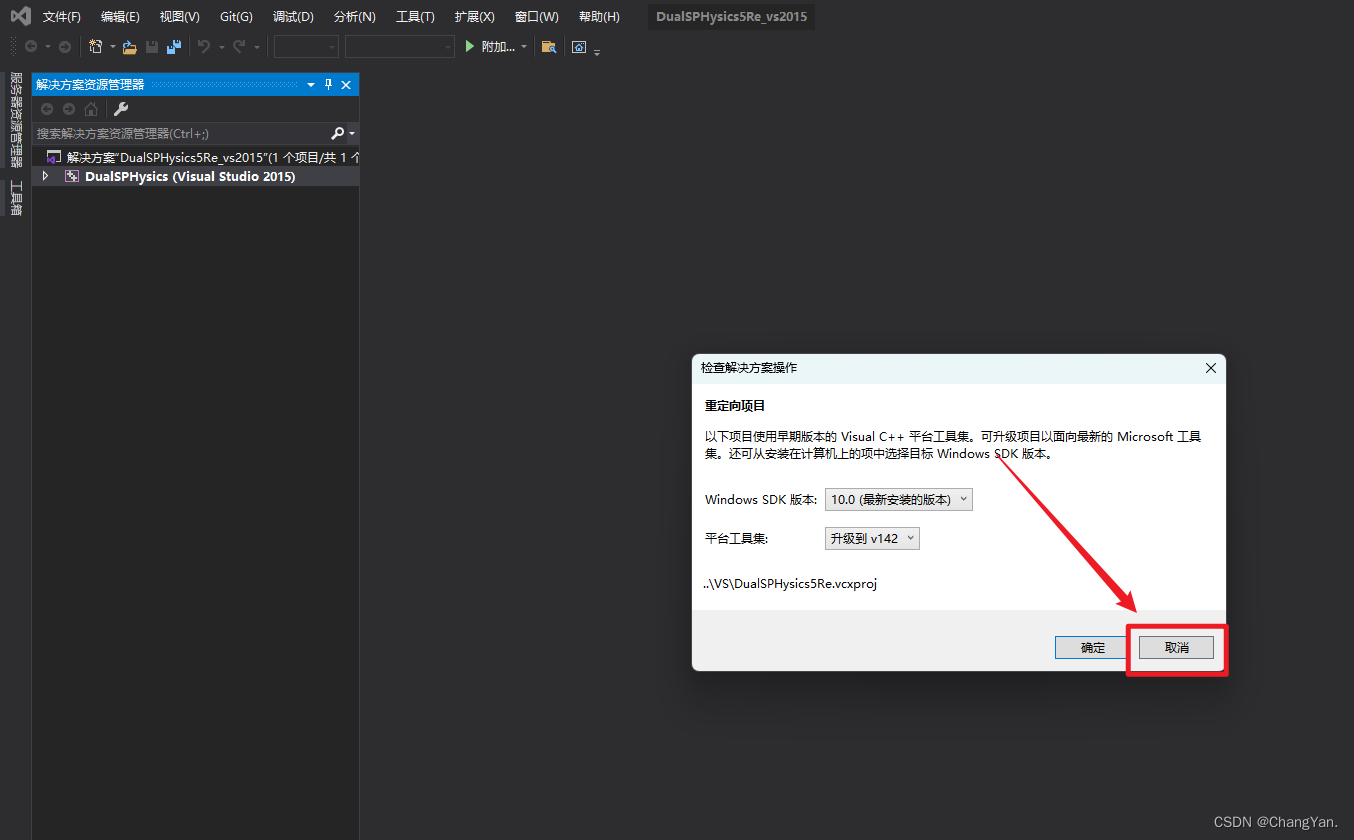
Task: Open the 服务器资源管理器 side tab
Action: (16, 120)
